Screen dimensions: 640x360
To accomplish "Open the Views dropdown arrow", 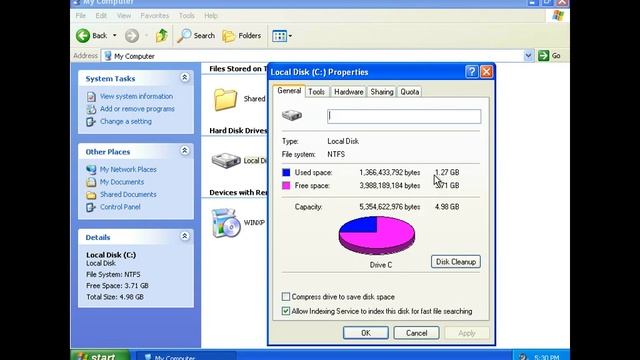I will 290,36.
